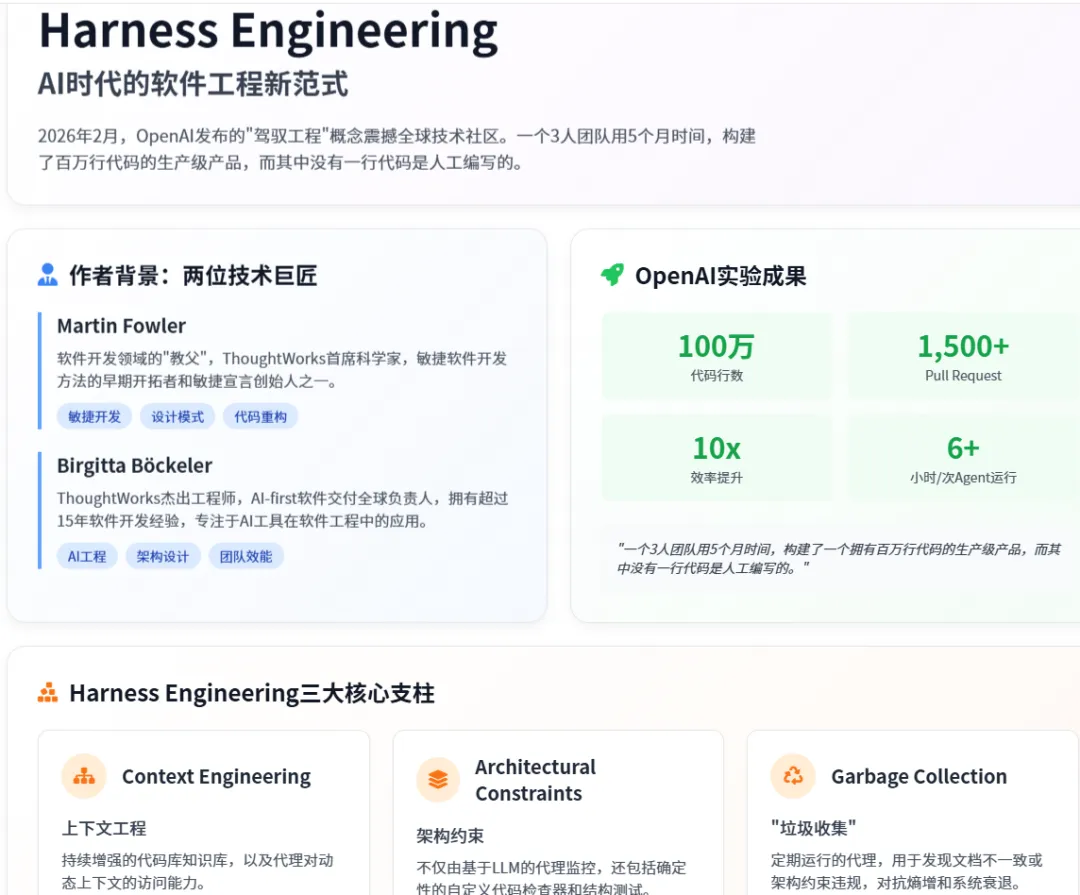Select the AI工程 tag

point(87,557)
